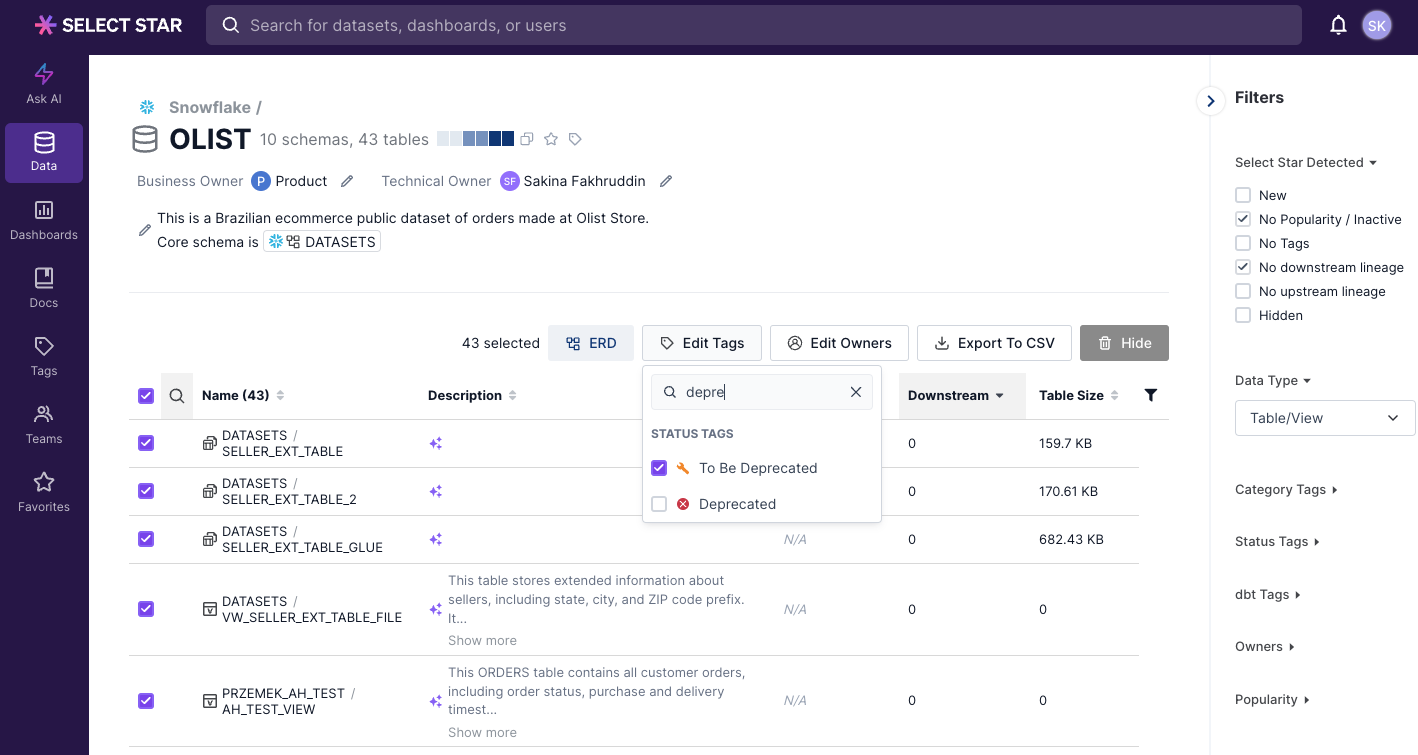Screen dimensions: 1418x755
Task: Collapse the Data Type filter section
Action: pos(1273,380)
